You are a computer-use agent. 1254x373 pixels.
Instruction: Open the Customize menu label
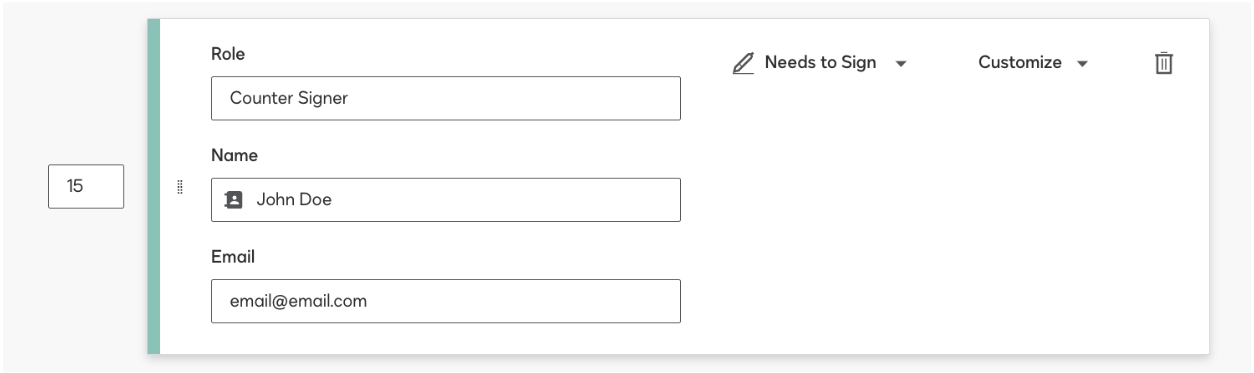(1020, 62)
